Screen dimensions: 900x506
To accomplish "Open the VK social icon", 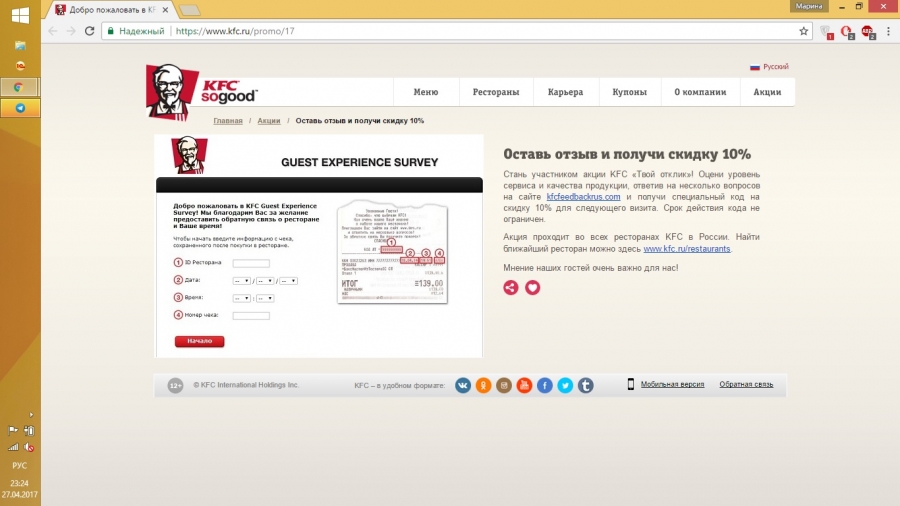I will (463, 386).
